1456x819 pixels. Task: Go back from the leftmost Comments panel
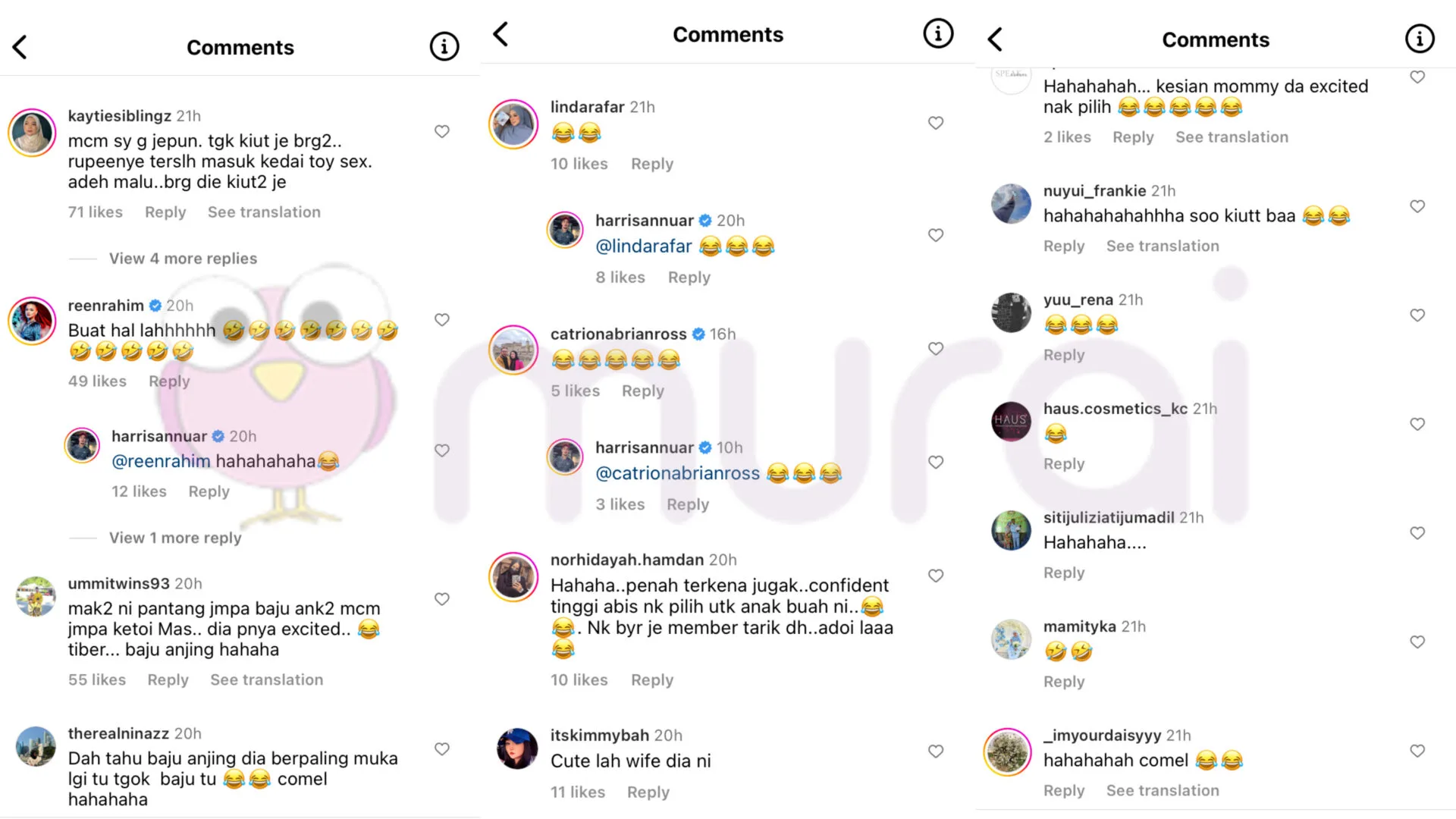pos(20,47)
